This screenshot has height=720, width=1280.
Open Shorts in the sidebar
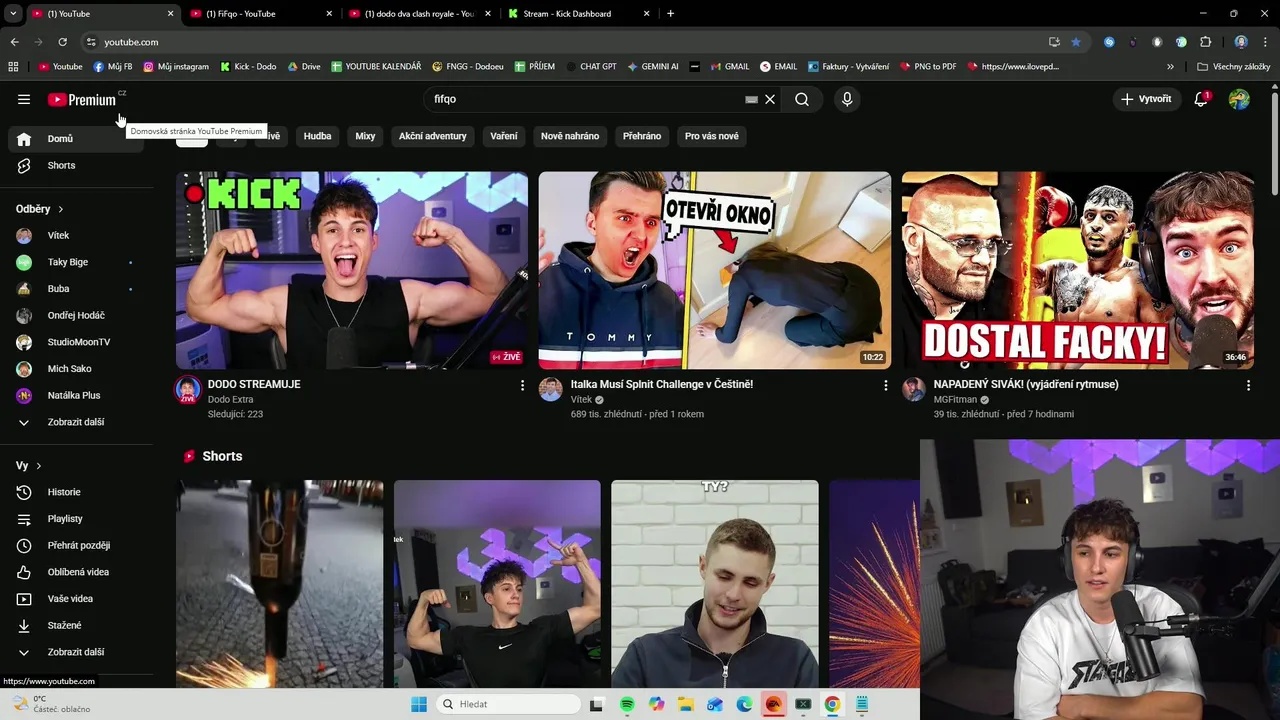coord(76,165)
